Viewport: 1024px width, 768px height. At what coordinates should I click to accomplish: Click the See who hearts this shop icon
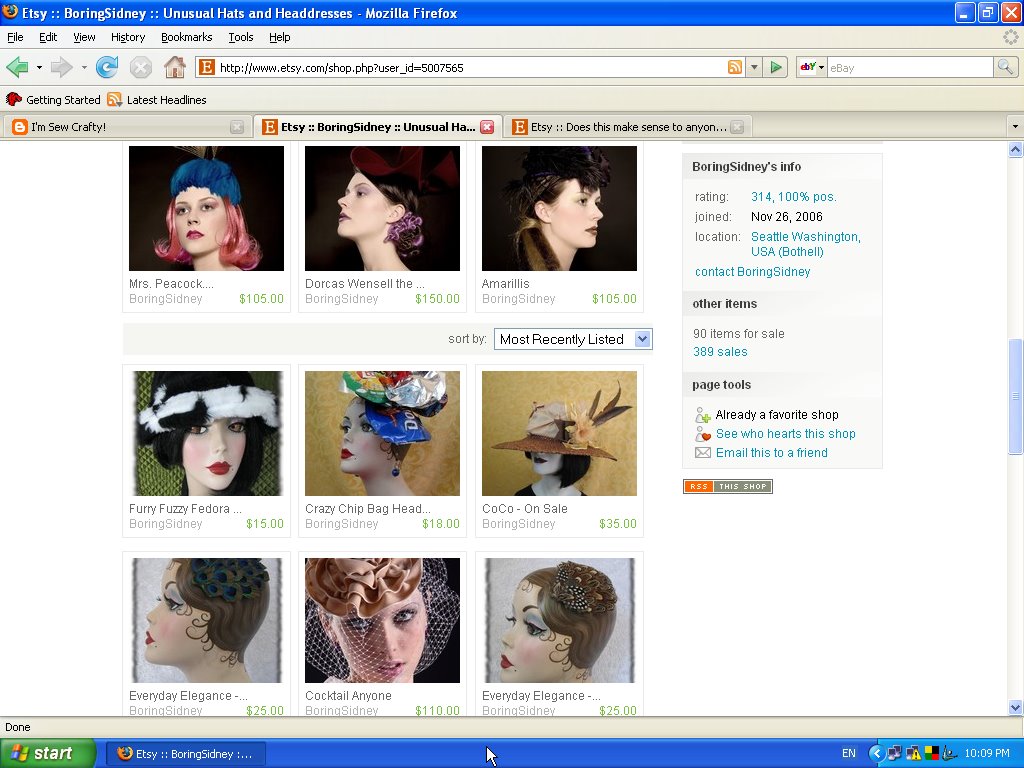pos(703,434)
